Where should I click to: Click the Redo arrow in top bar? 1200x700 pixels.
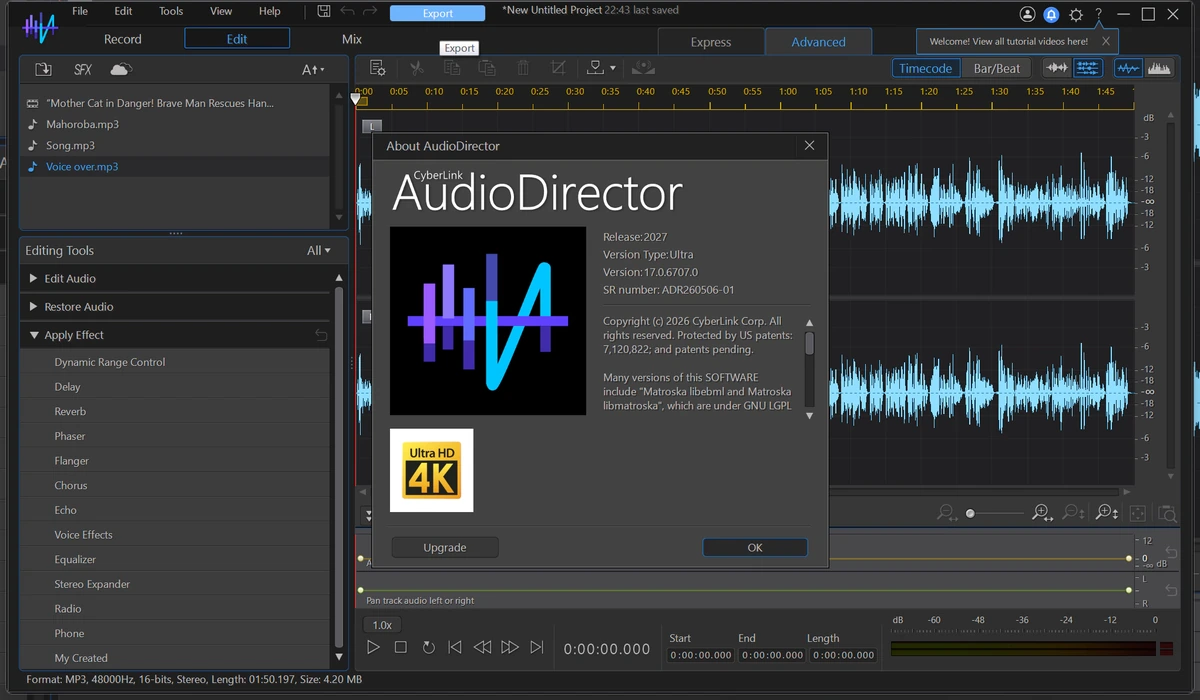[x=370, y=11]
